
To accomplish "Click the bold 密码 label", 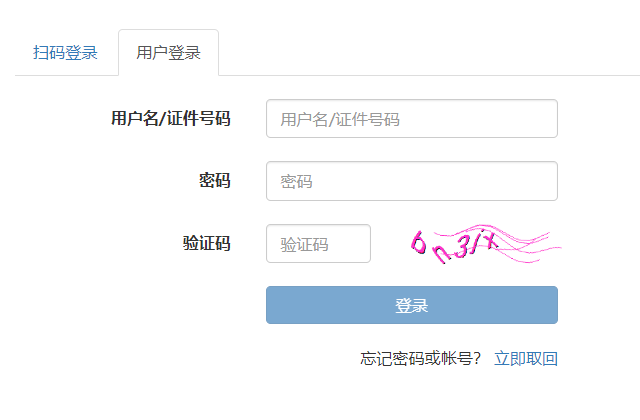I will click(215, 181).
